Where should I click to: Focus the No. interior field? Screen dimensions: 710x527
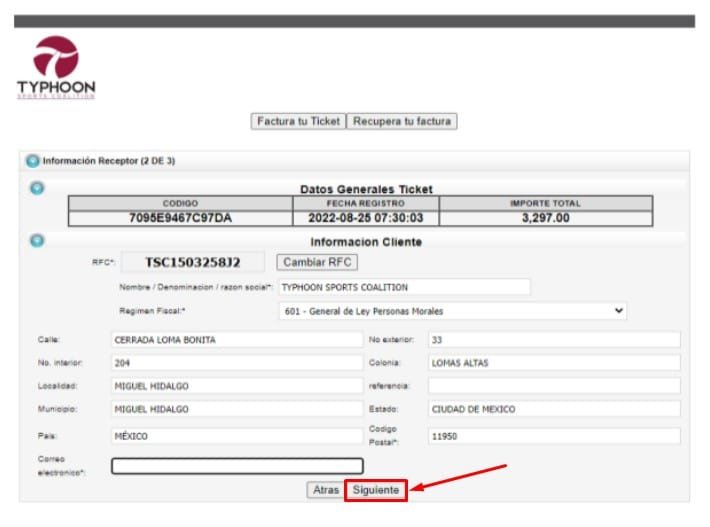(x=237, y=363)
